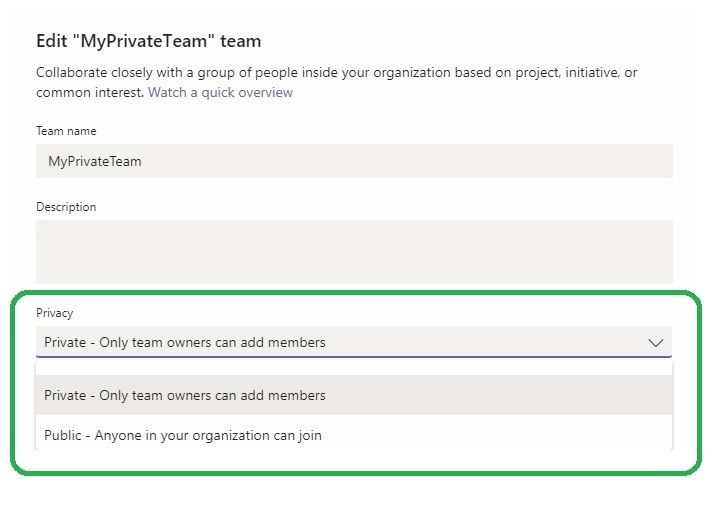Open the Privacy combo box showing Private
The image size is (717, 509).
pos(354,342)
